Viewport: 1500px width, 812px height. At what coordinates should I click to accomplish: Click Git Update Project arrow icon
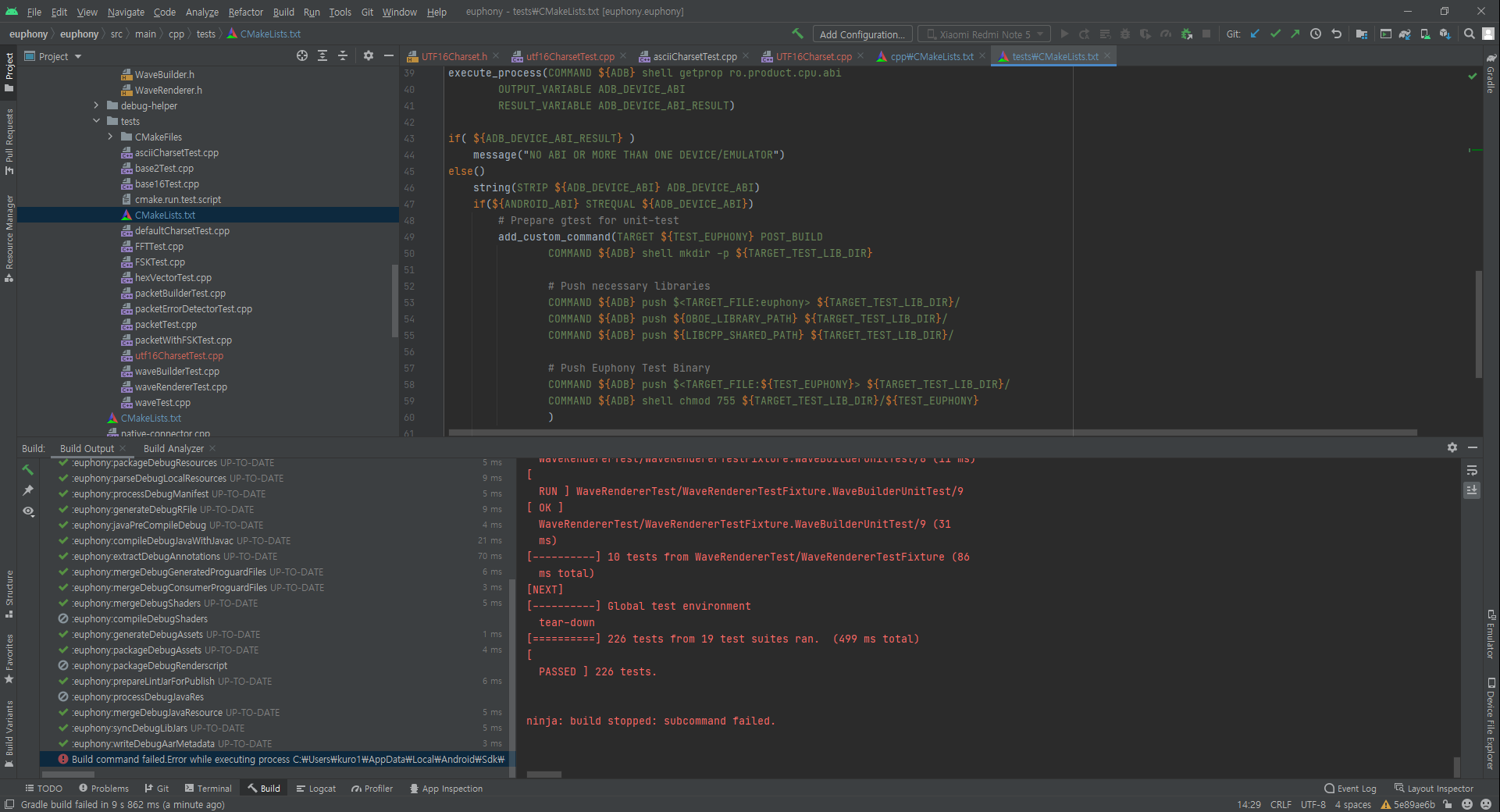click(x=1255, y=34)
